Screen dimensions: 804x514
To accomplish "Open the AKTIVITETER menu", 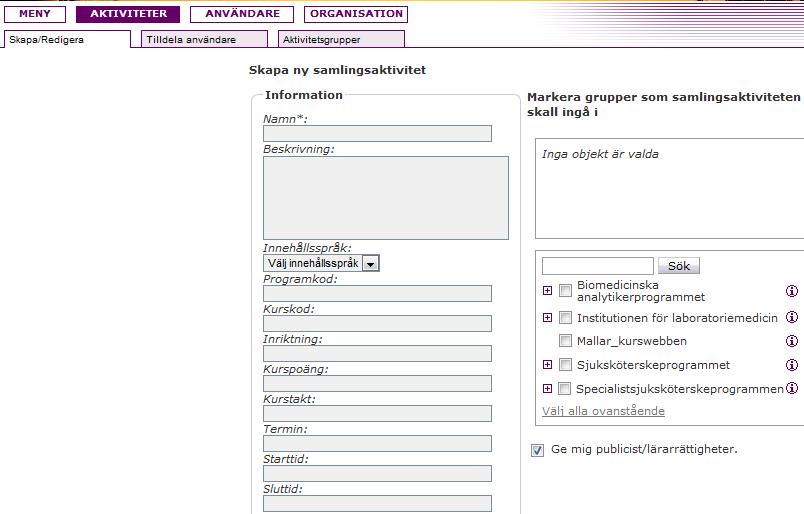I will 128,14.
